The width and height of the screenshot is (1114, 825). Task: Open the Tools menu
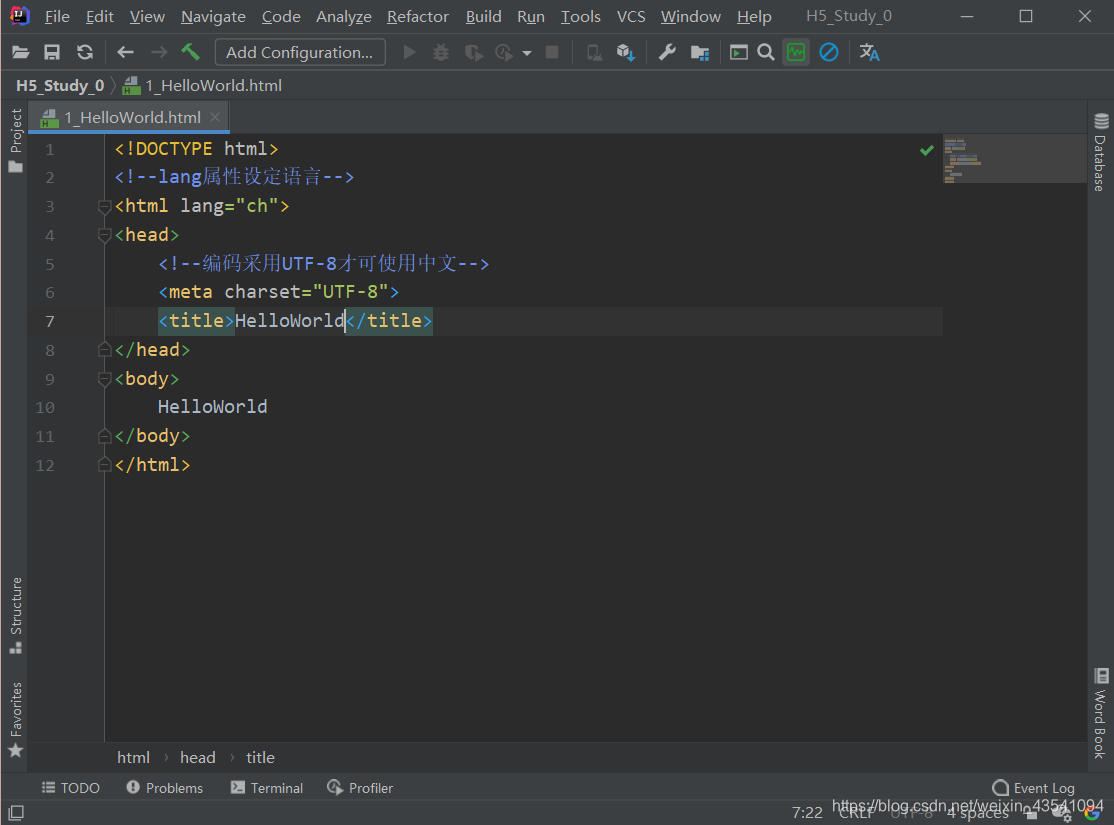[x=580, y=16]
